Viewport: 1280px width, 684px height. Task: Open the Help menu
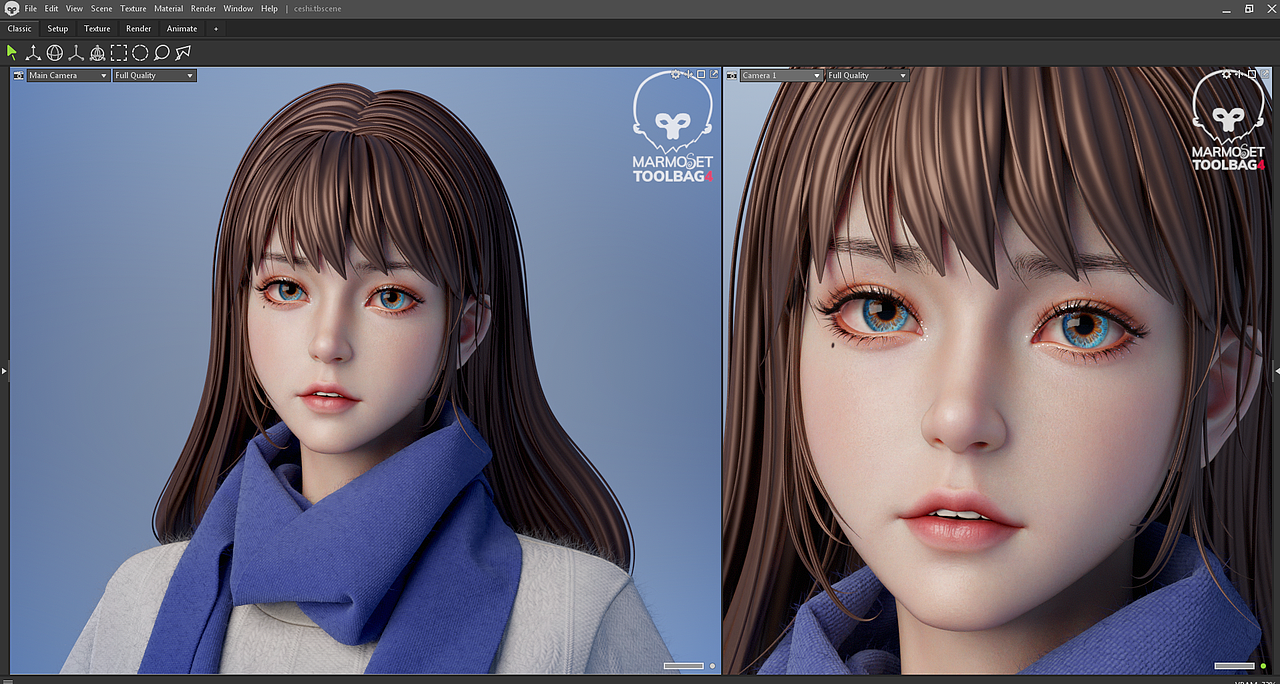(x=269, y=8)
